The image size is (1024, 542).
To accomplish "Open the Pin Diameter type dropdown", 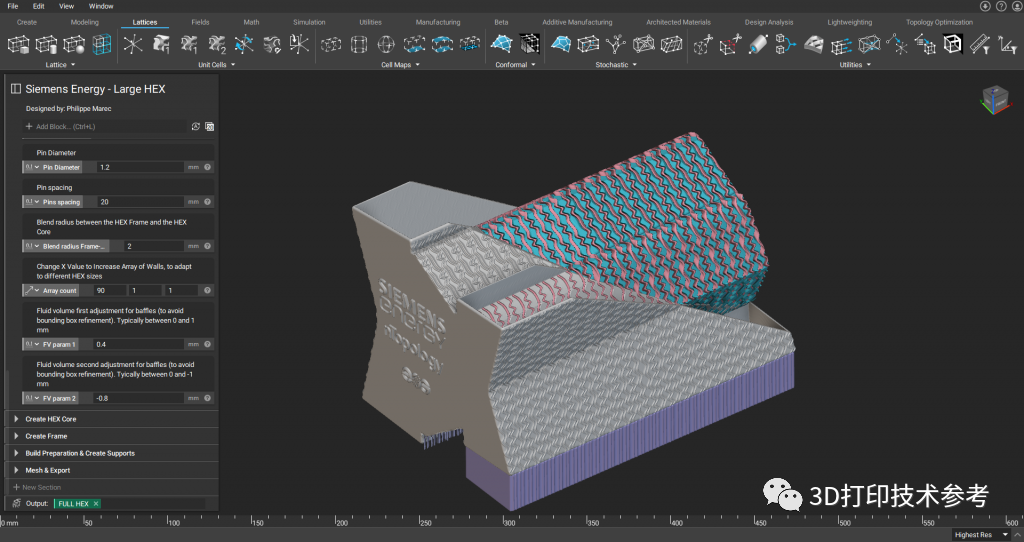I will tap(32, 167).
